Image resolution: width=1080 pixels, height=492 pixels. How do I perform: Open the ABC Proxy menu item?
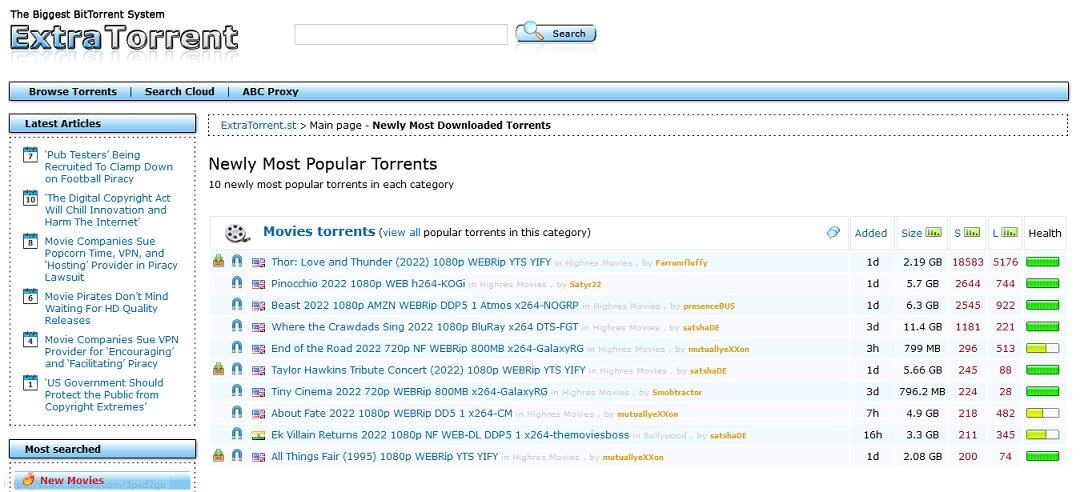270,92
